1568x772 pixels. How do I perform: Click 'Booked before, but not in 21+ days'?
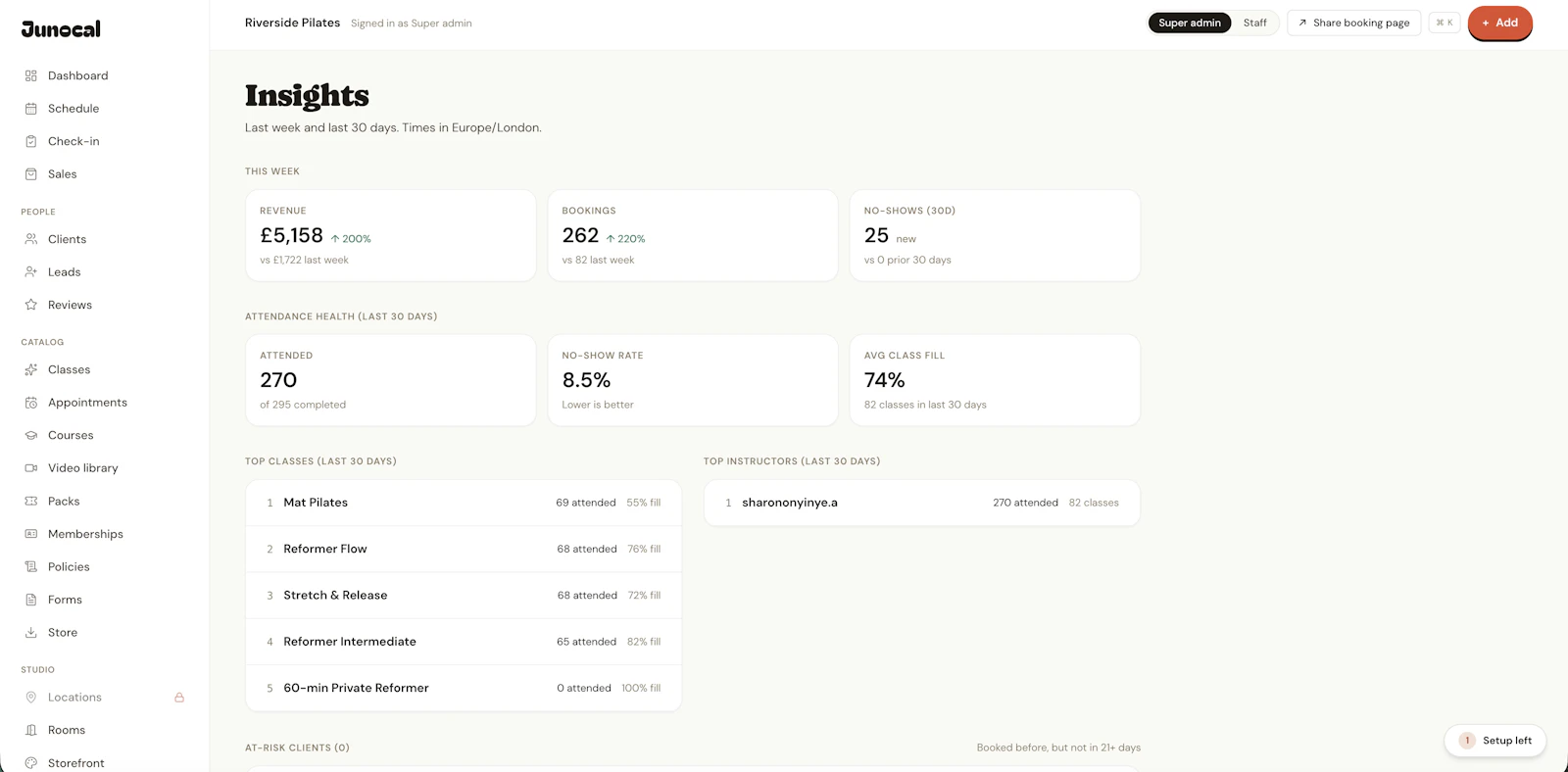(1058, 748)
